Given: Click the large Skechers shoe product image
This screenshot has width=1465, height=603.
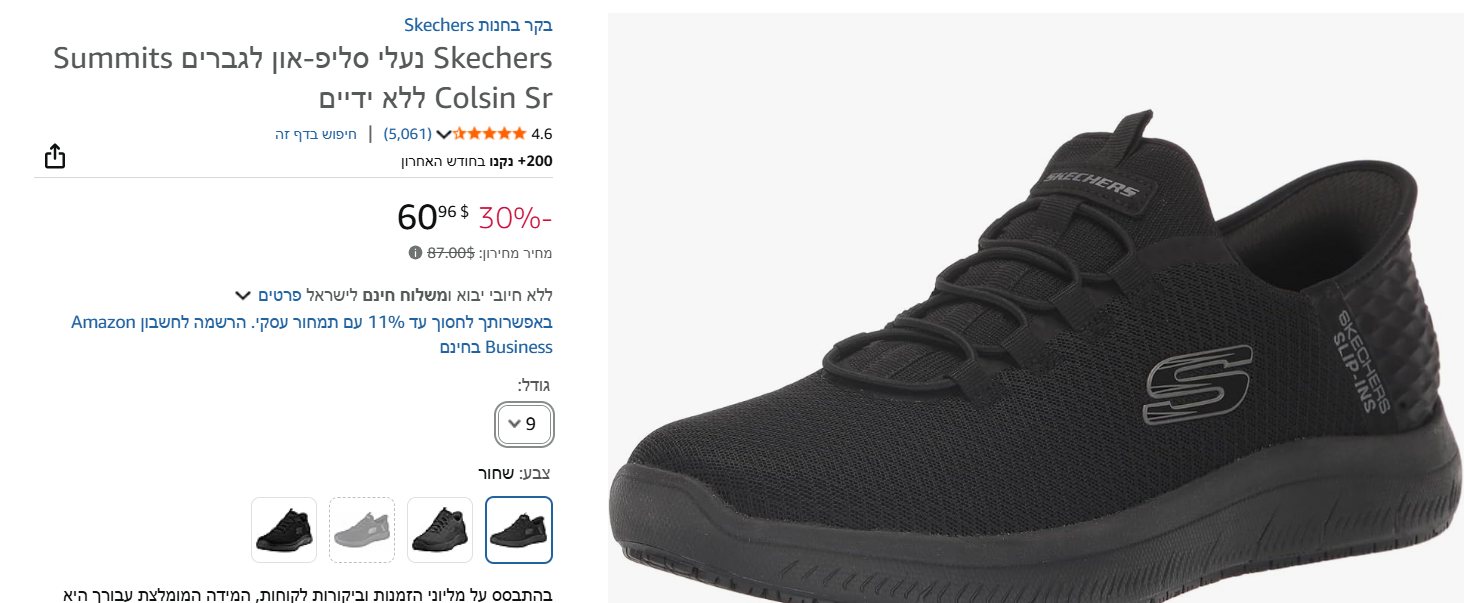Looking at the screenshot, I should click(x=1035, y=330).
